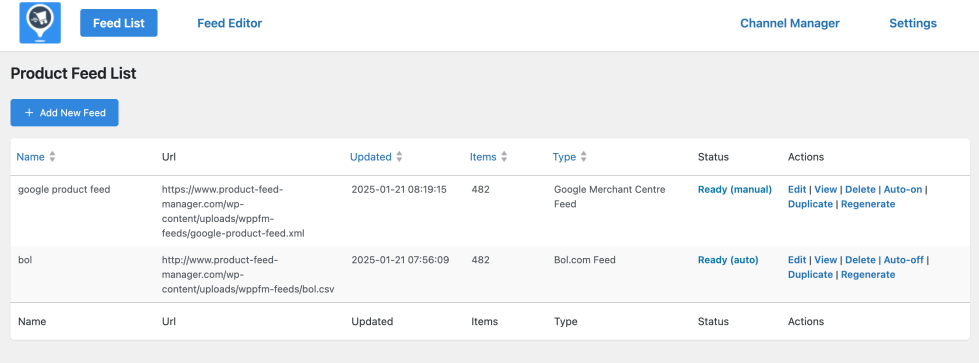Edit the google product feed

tap(797, 189)
